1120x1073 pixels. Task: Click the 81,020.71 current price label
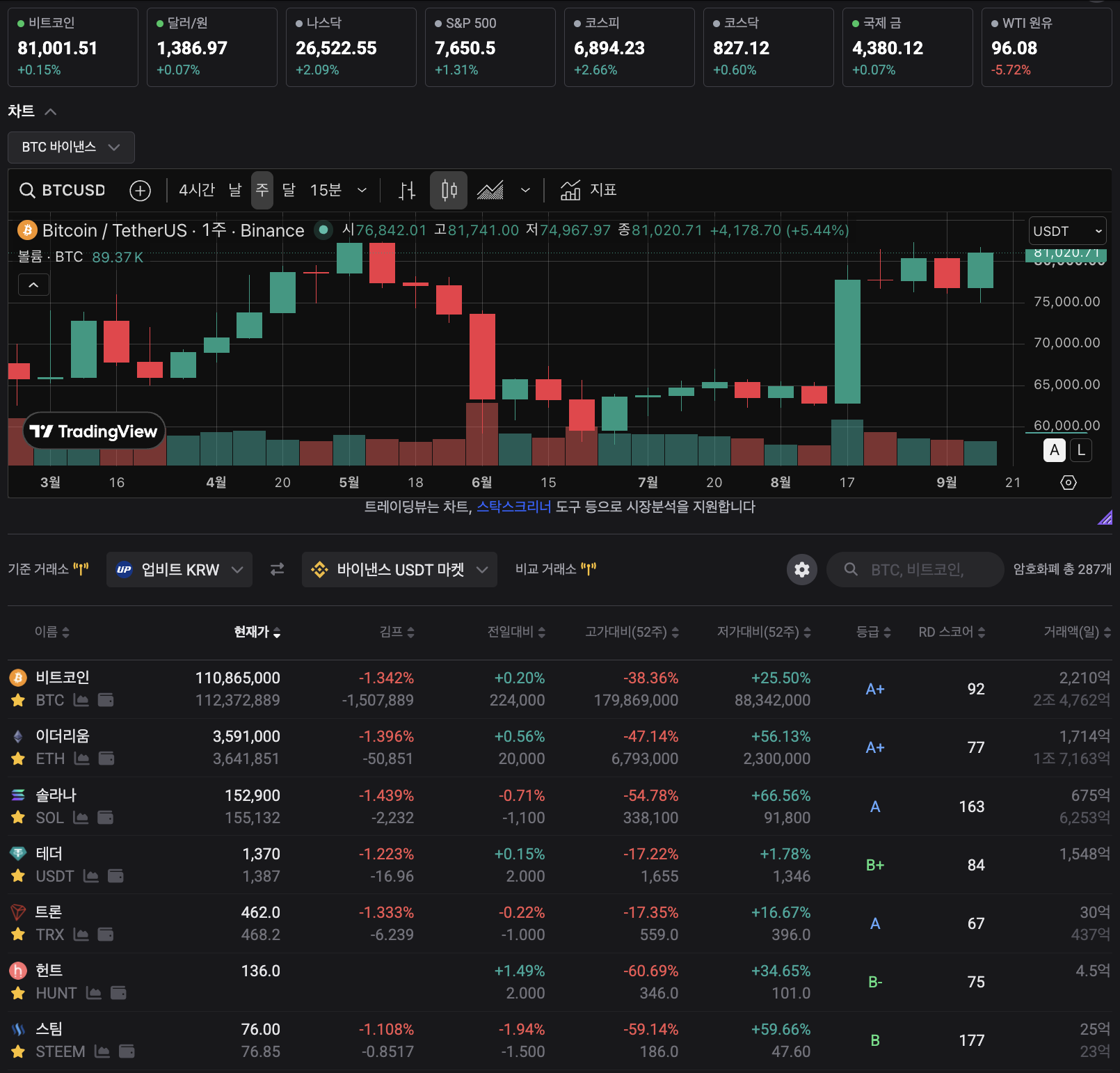[x=1066, y=254]
